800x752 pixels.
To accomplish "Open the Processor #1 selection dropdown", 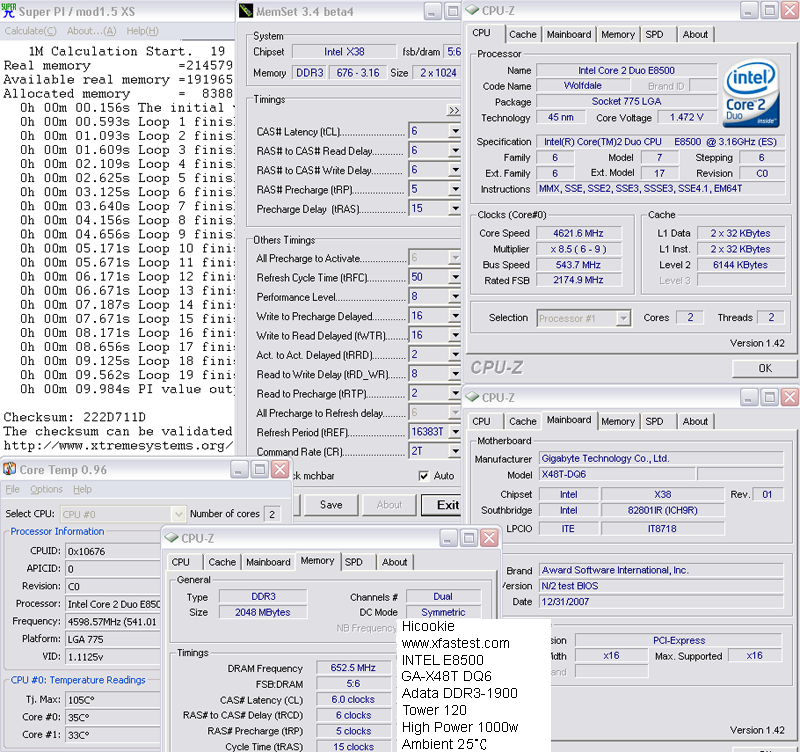I will pyautogui.click(x=623, y=318).
